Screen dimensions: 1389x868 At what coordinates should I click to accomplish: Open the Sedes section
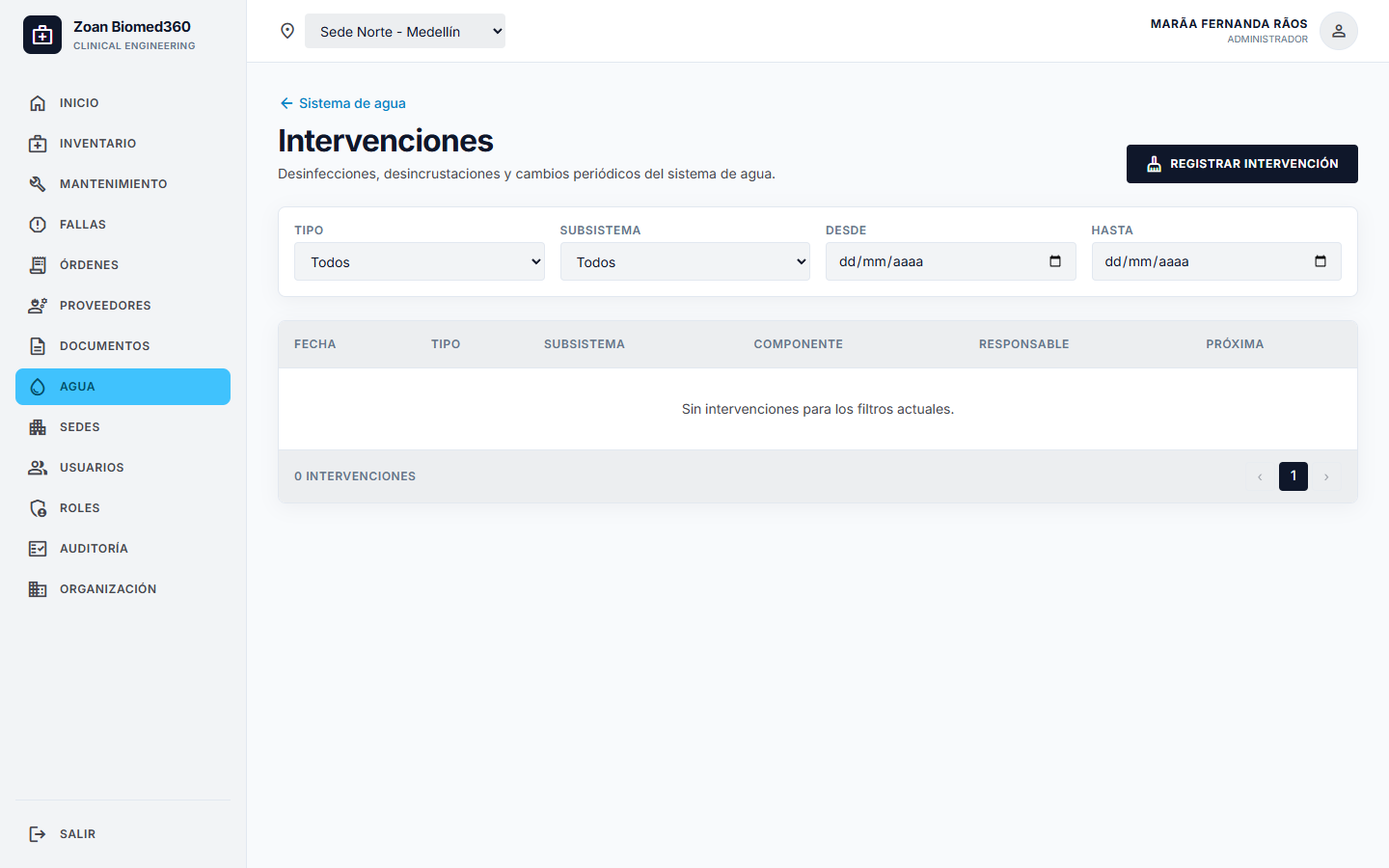(x=123, y=427)
